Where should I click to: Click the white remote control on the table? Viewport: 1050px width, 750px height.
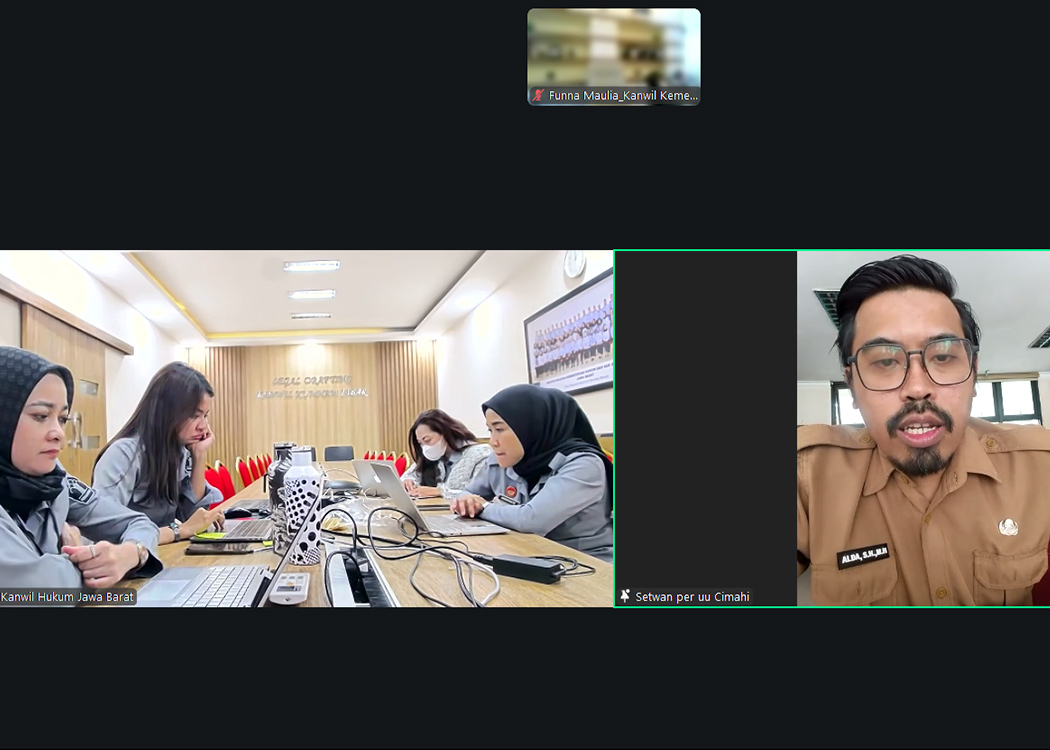click(290, 588)
